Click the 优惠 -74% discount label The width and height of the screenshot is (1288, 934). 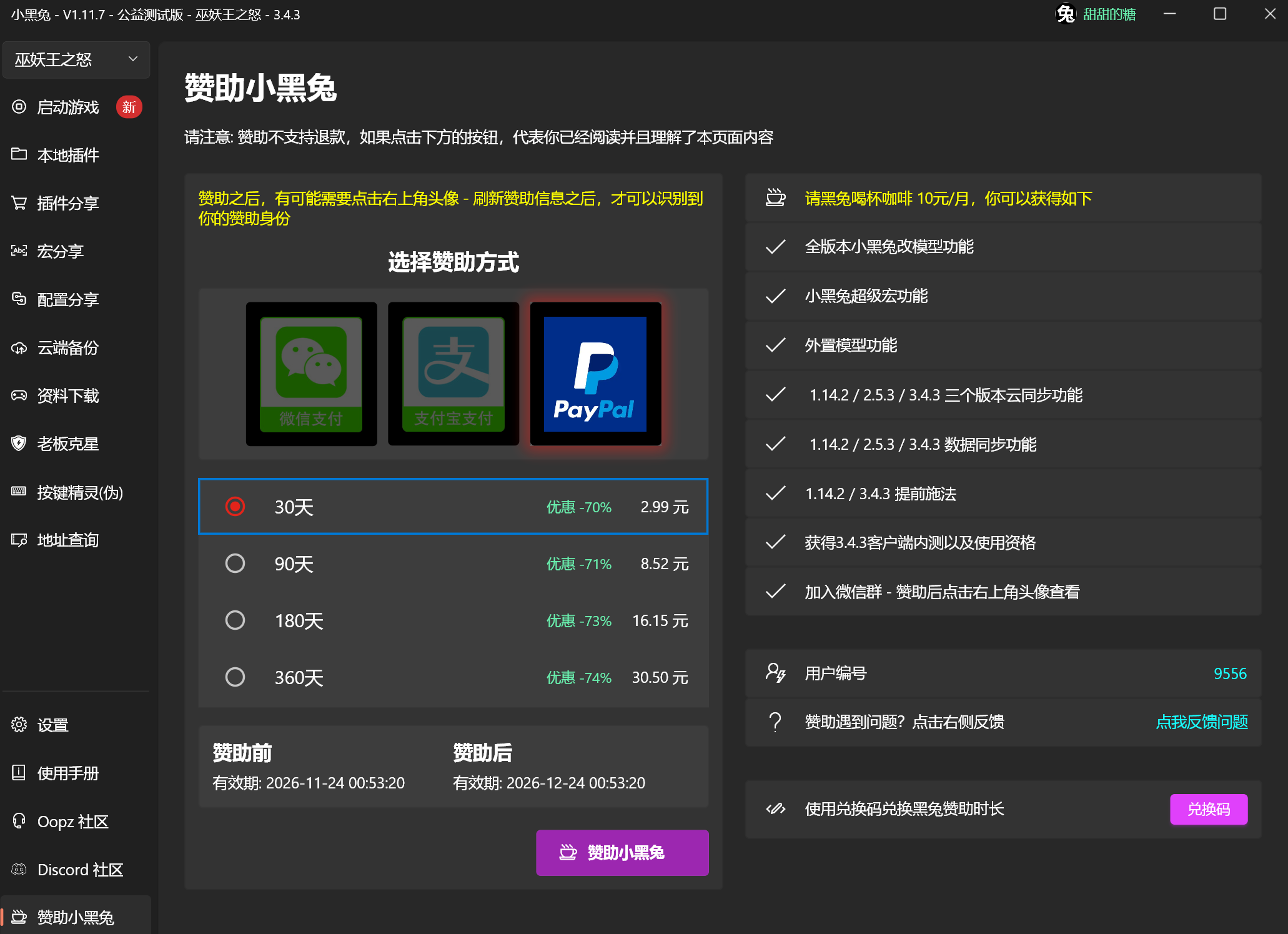tap(579, 677)
